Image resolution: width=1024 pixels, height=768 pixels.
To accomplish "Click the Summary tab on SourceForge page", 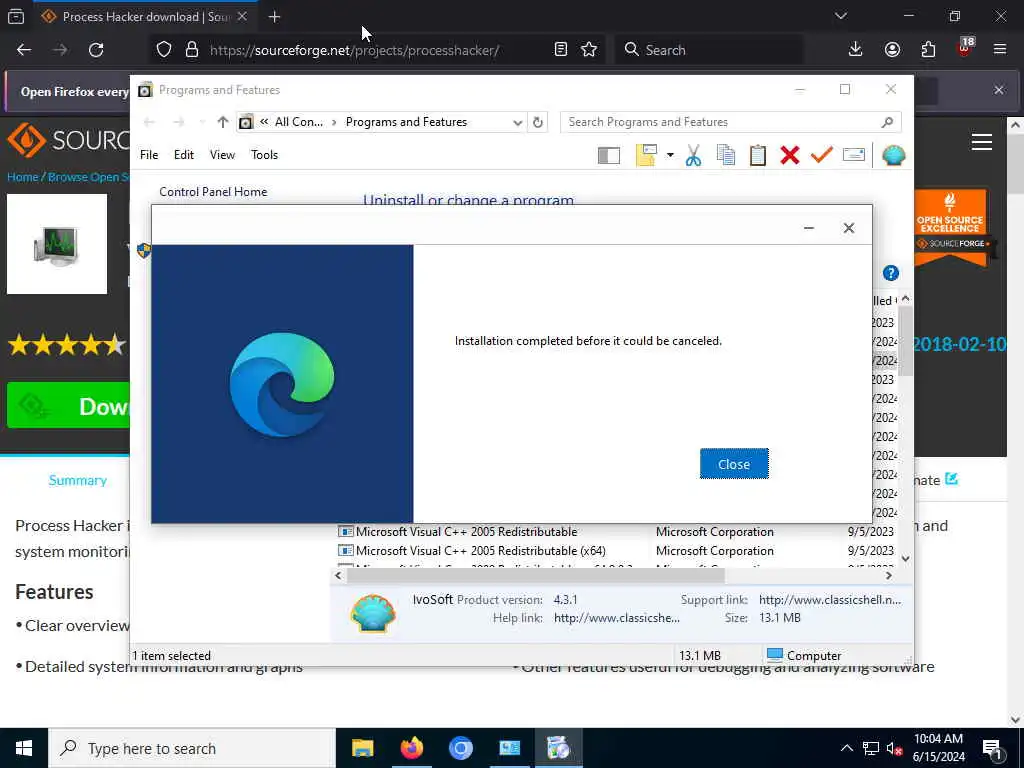I will 78,480.
